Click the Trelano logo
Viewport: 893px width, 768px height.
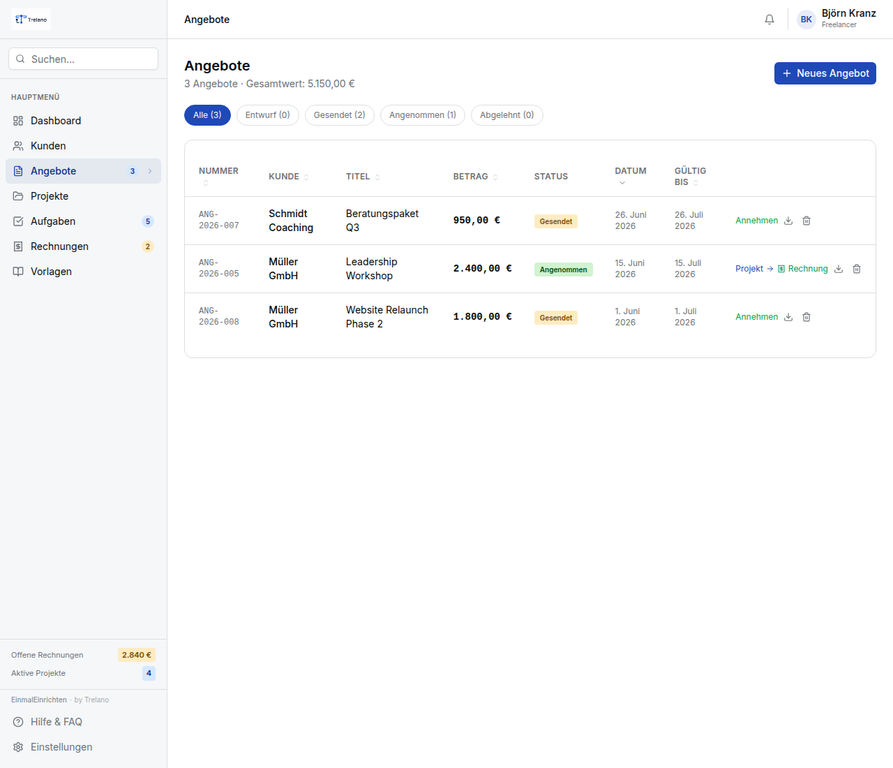pyautogui.click(x=31, y=19)
